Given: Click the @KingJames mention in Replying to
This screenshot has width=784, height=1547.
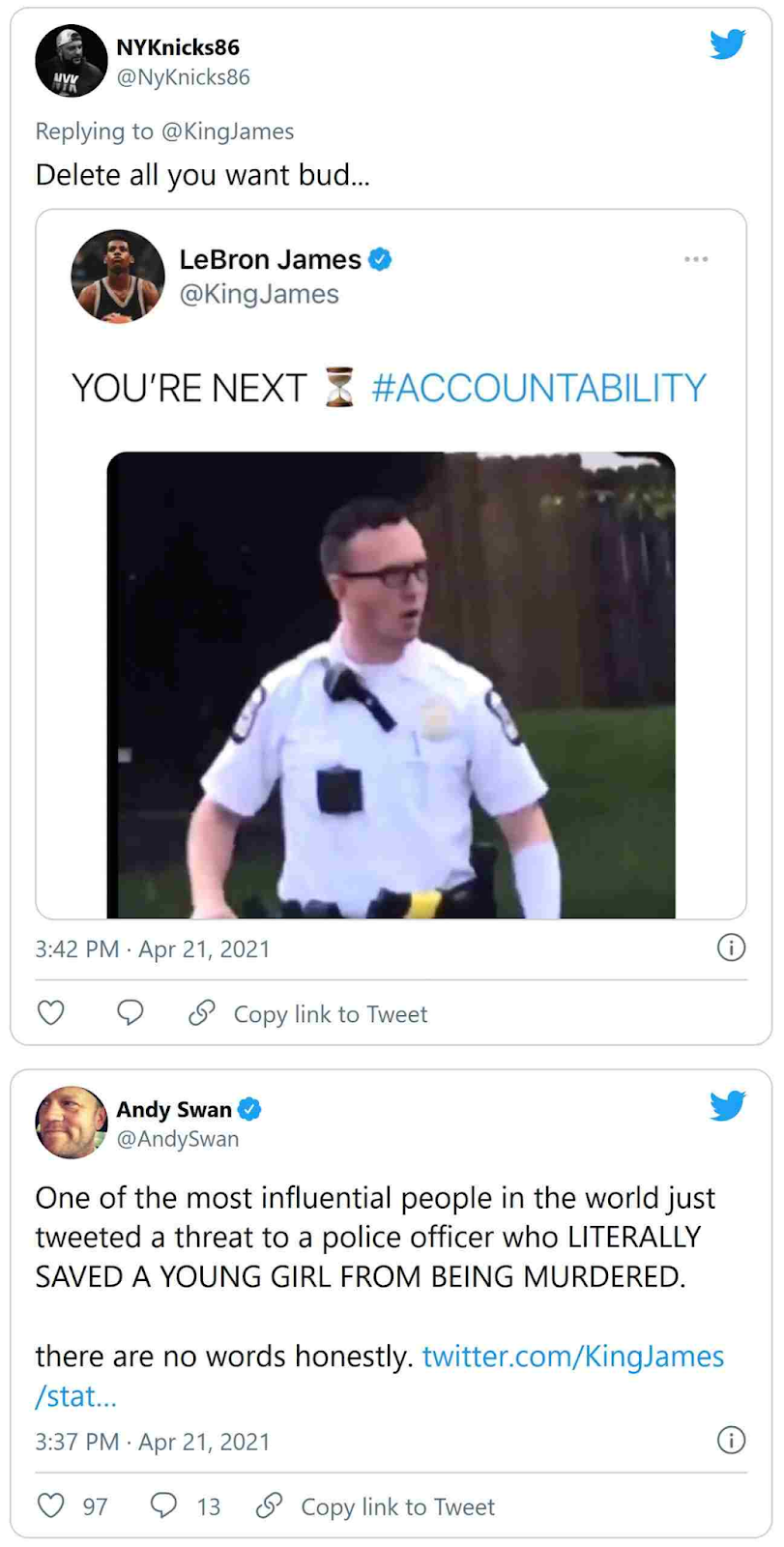Looking at the screenshot, I should (x=227, y=131).
